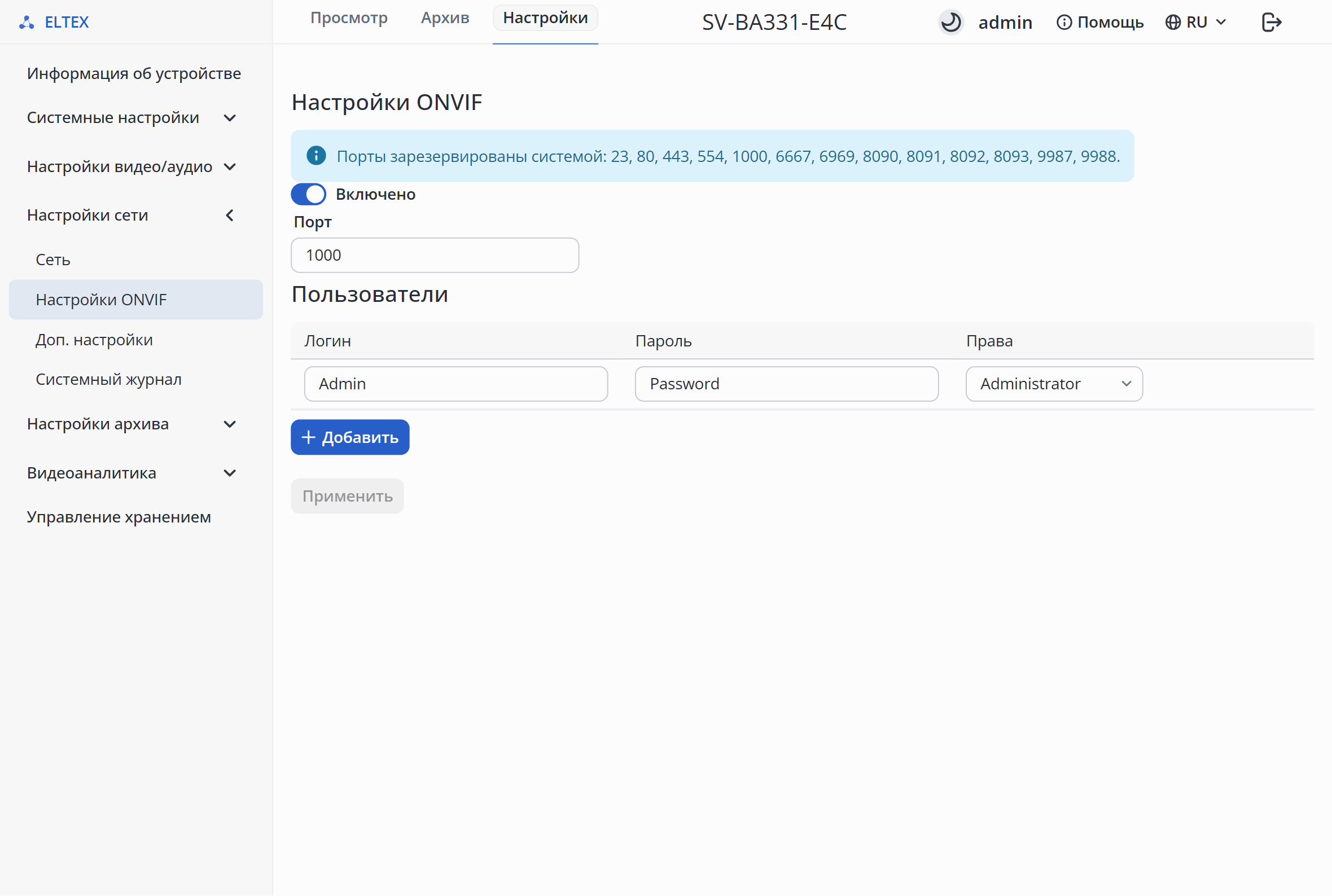1332x896 pixels.
Task: Click the Применить button
Action: click(348, 496)
